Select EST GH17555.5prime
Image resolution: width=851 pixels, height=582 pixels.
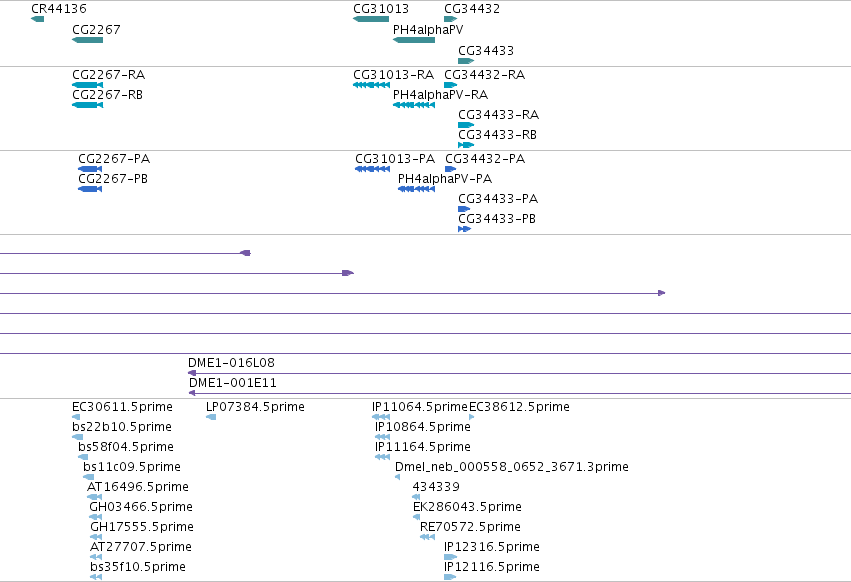coord(96,537)
